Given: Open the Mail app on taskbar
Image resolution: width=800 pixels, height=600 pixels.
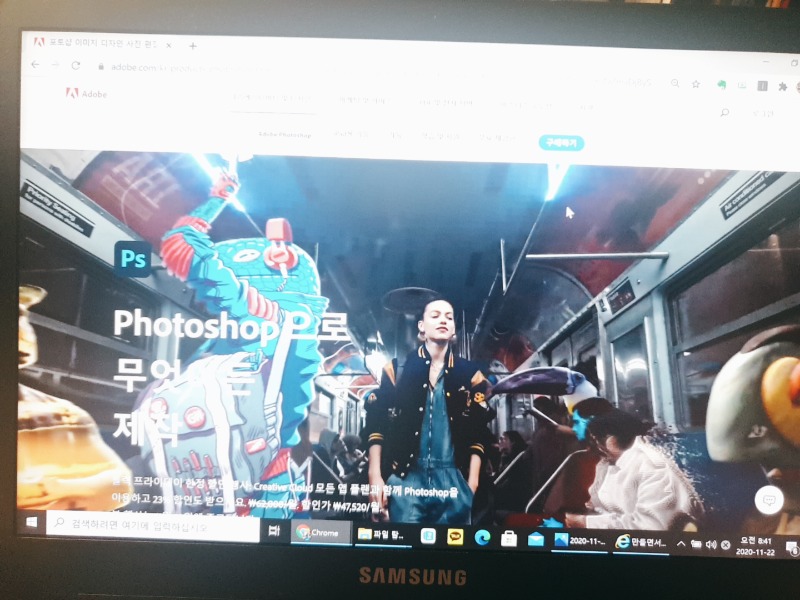Looking at the screenshot, I should (x=536, y=539).
